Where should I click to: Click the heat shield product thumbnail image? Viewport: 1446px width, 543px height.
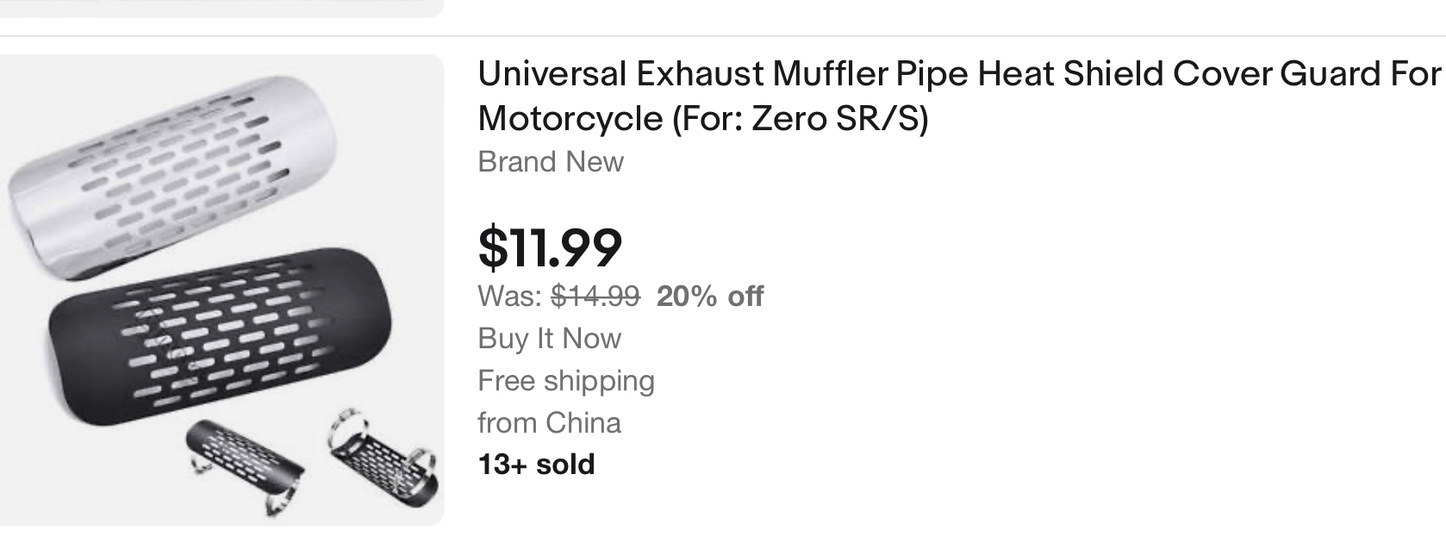pyautogui.click(x=222, y=290)
